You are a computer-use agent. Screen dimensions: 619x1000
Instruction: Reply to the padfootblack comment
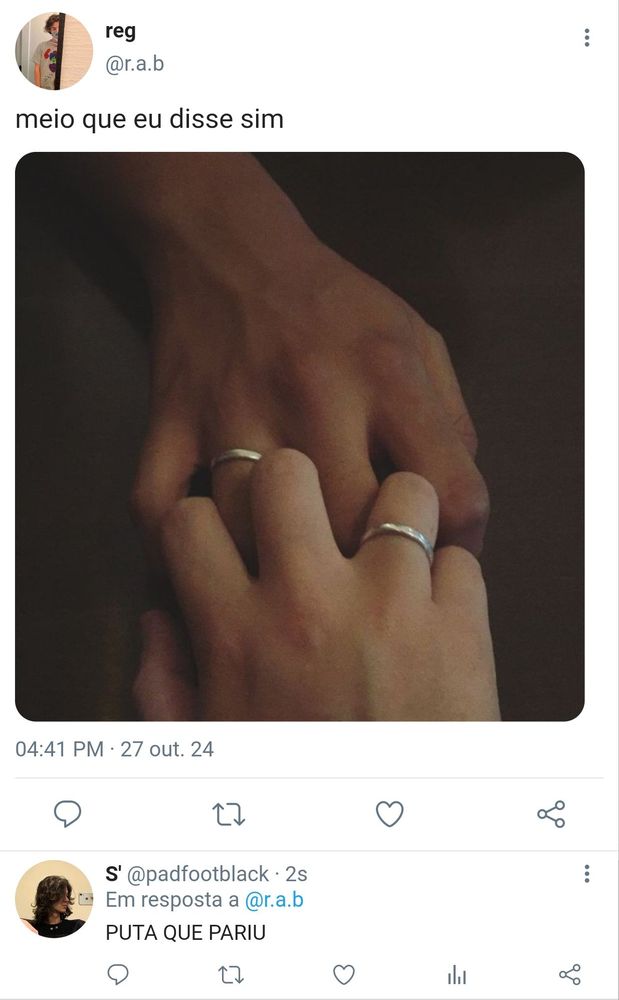(117, 974)
